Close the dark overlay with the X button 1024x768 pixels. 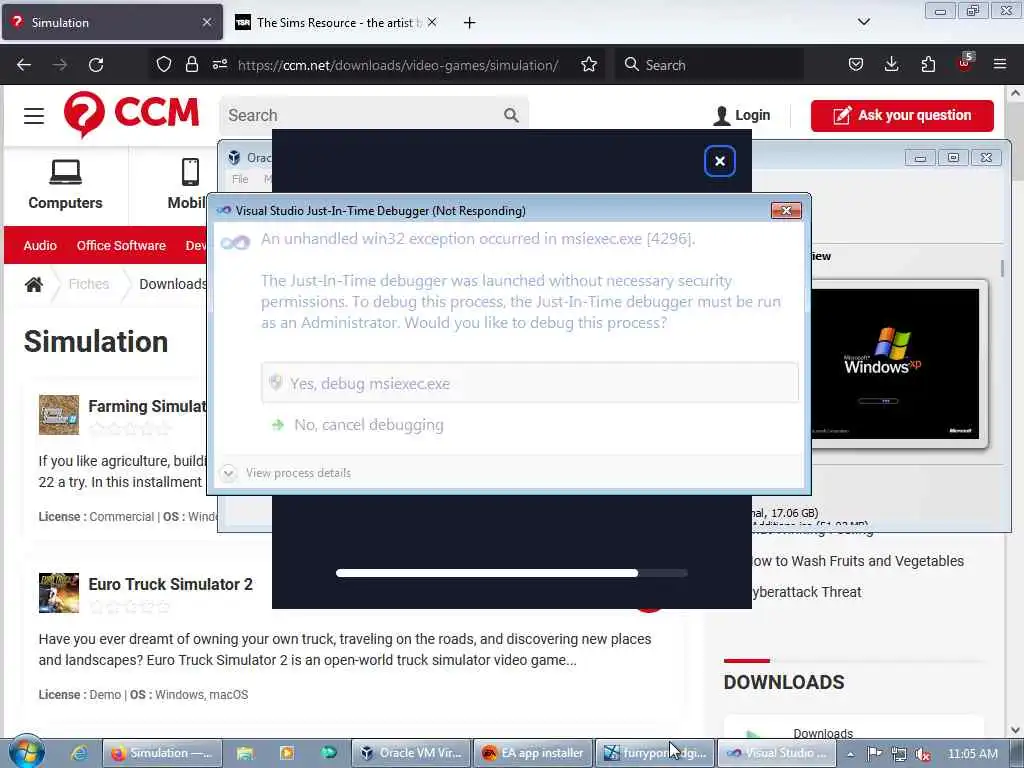[720, 161]
